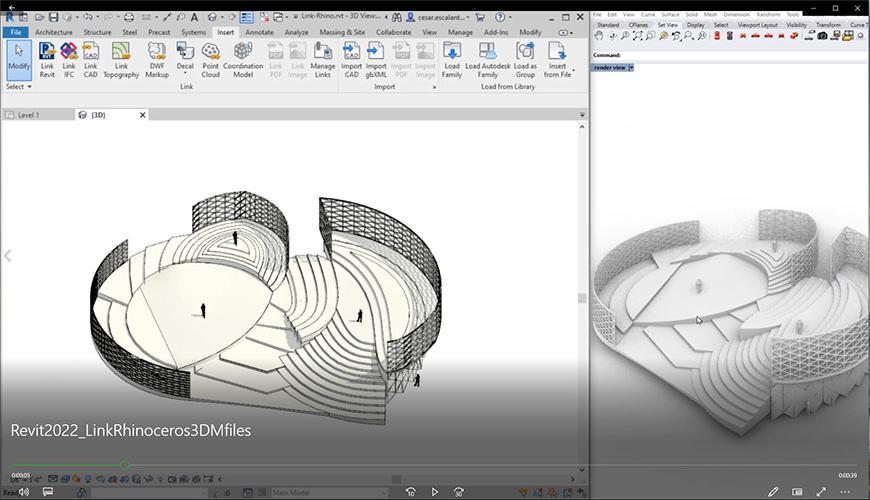Click the user account cesar.escalant button

pyautogui.click(x=438, y=18)
